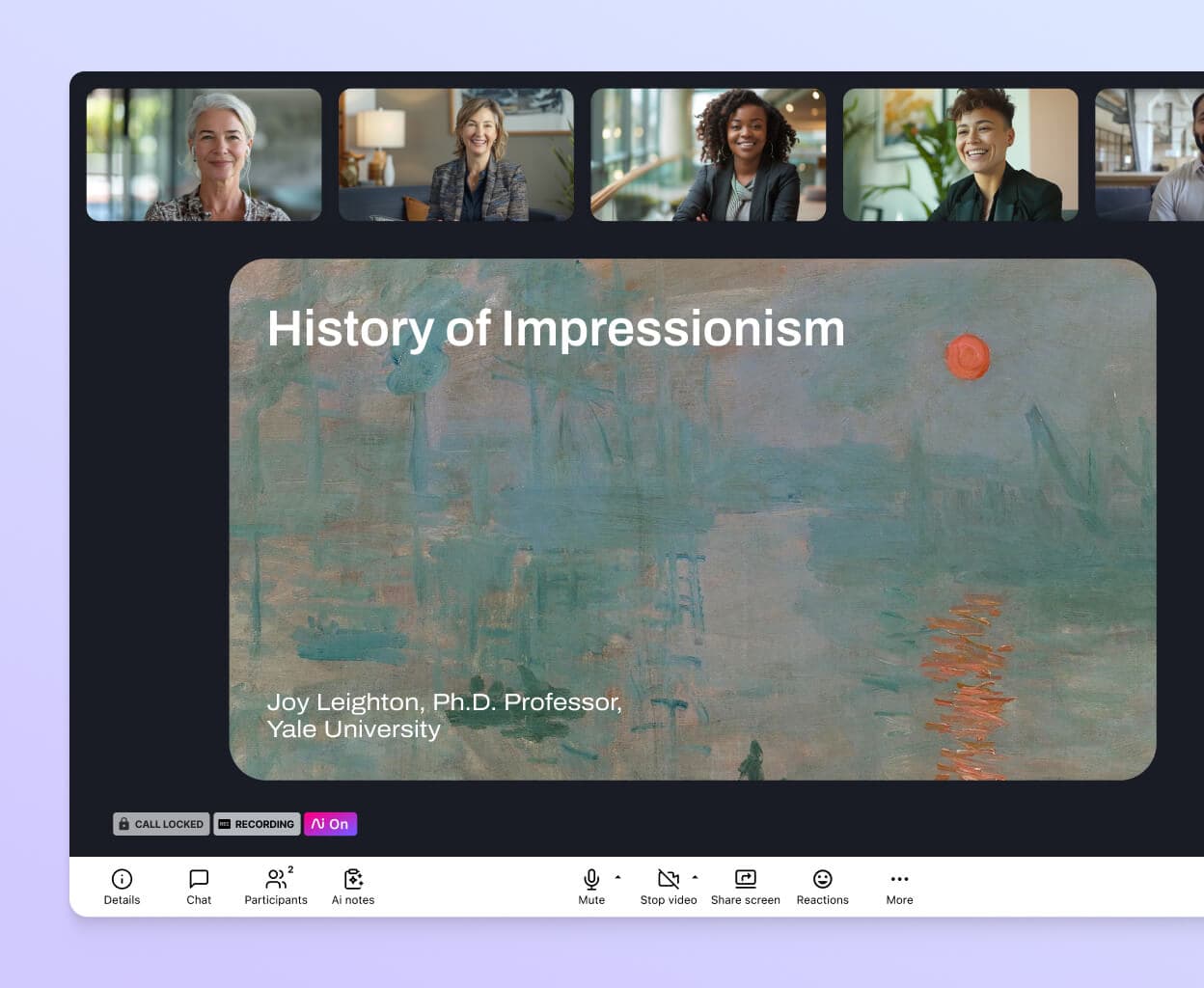The height and width of the screenshot is (988, 1204).
Task: Expand audio options arrow beside Mute
Action: [618, 877]
